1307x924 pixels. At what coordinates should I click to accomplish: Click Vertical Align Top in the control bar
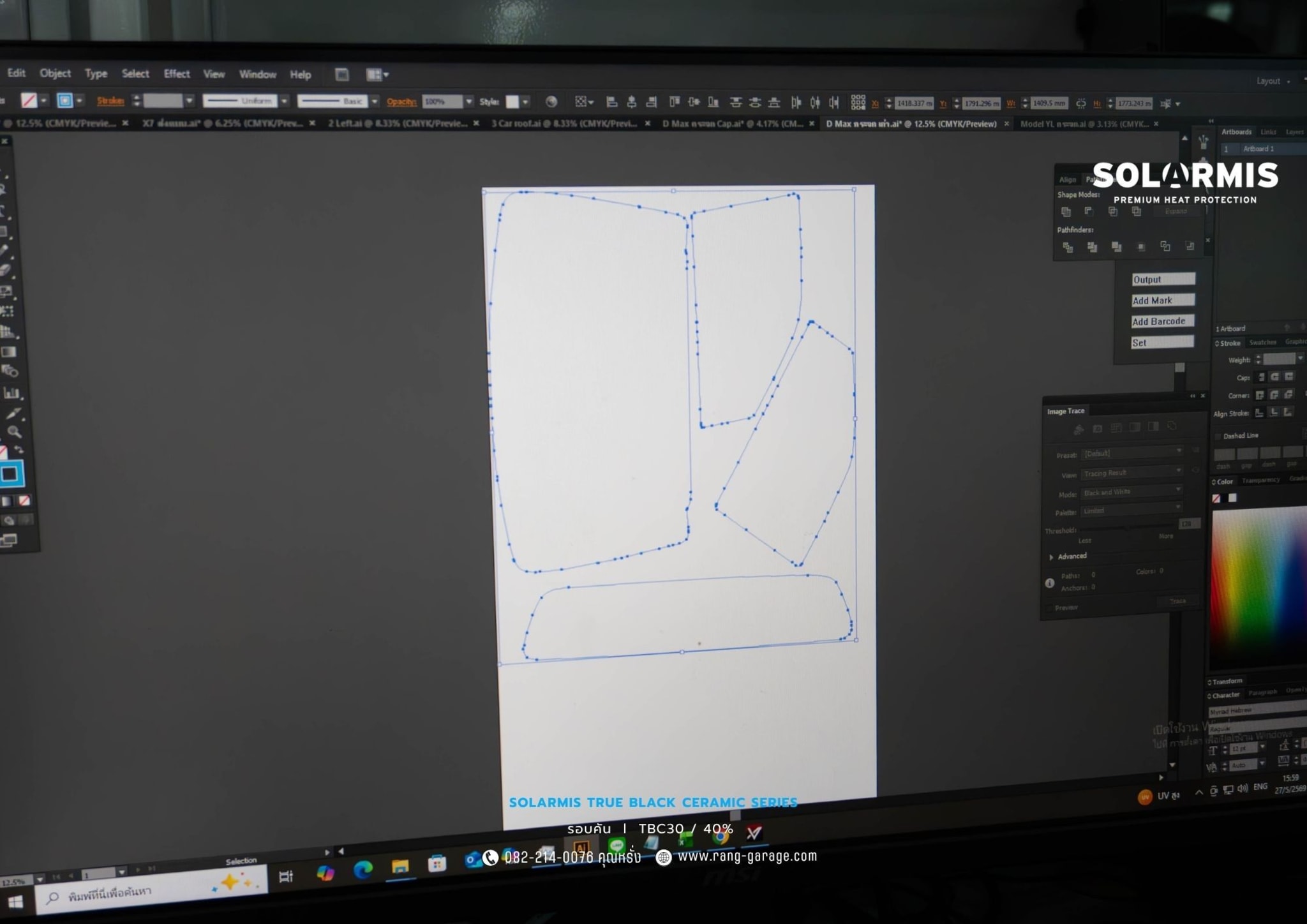pyautogui.click(x=675, y=101)
